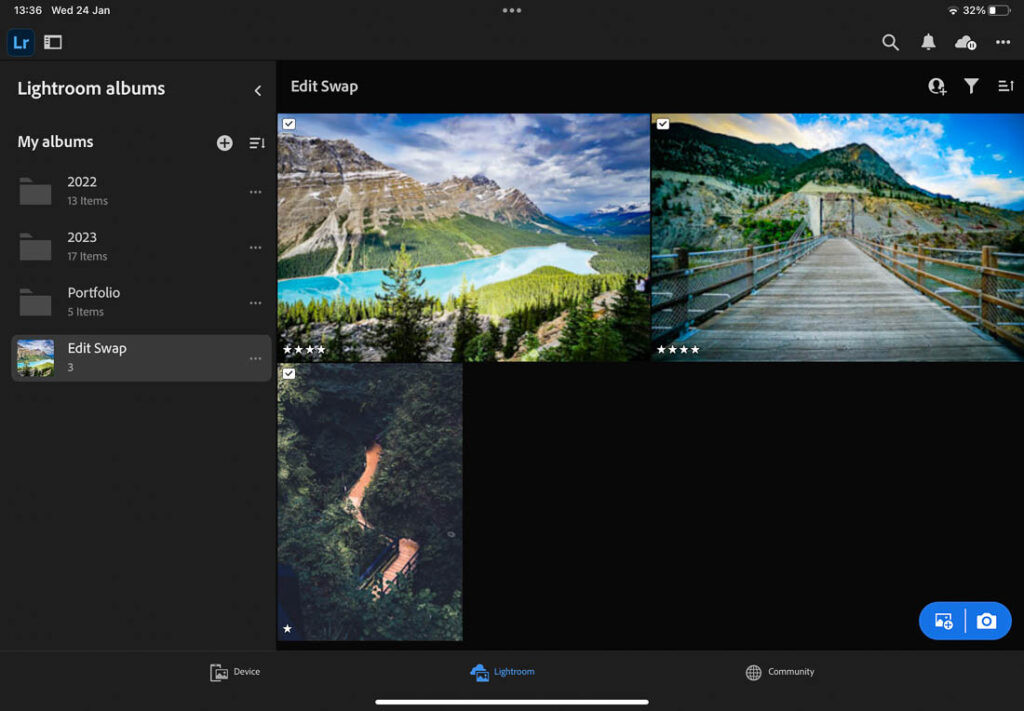This screenshot has height=711, width=1024.
Task: Open the filter funnel icon
Action: pos(971,86)
